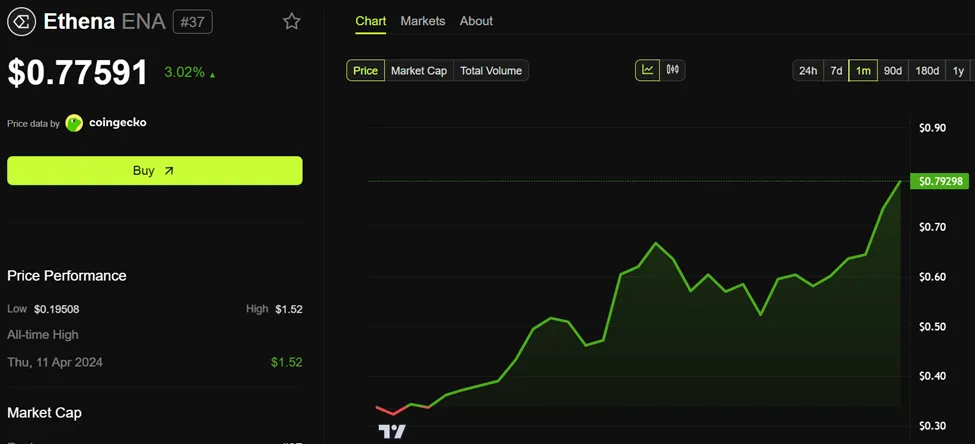Switch to line chart view icon
The image size is (975, 444).
click(647, 70)
